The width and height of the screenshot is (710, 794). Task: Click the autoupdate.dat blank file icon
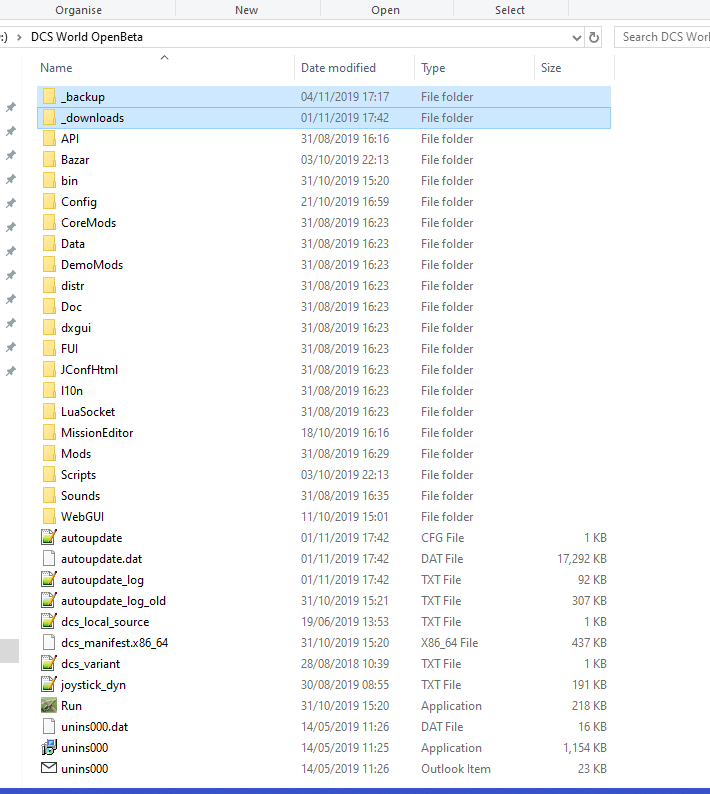(x=49, y=559)
